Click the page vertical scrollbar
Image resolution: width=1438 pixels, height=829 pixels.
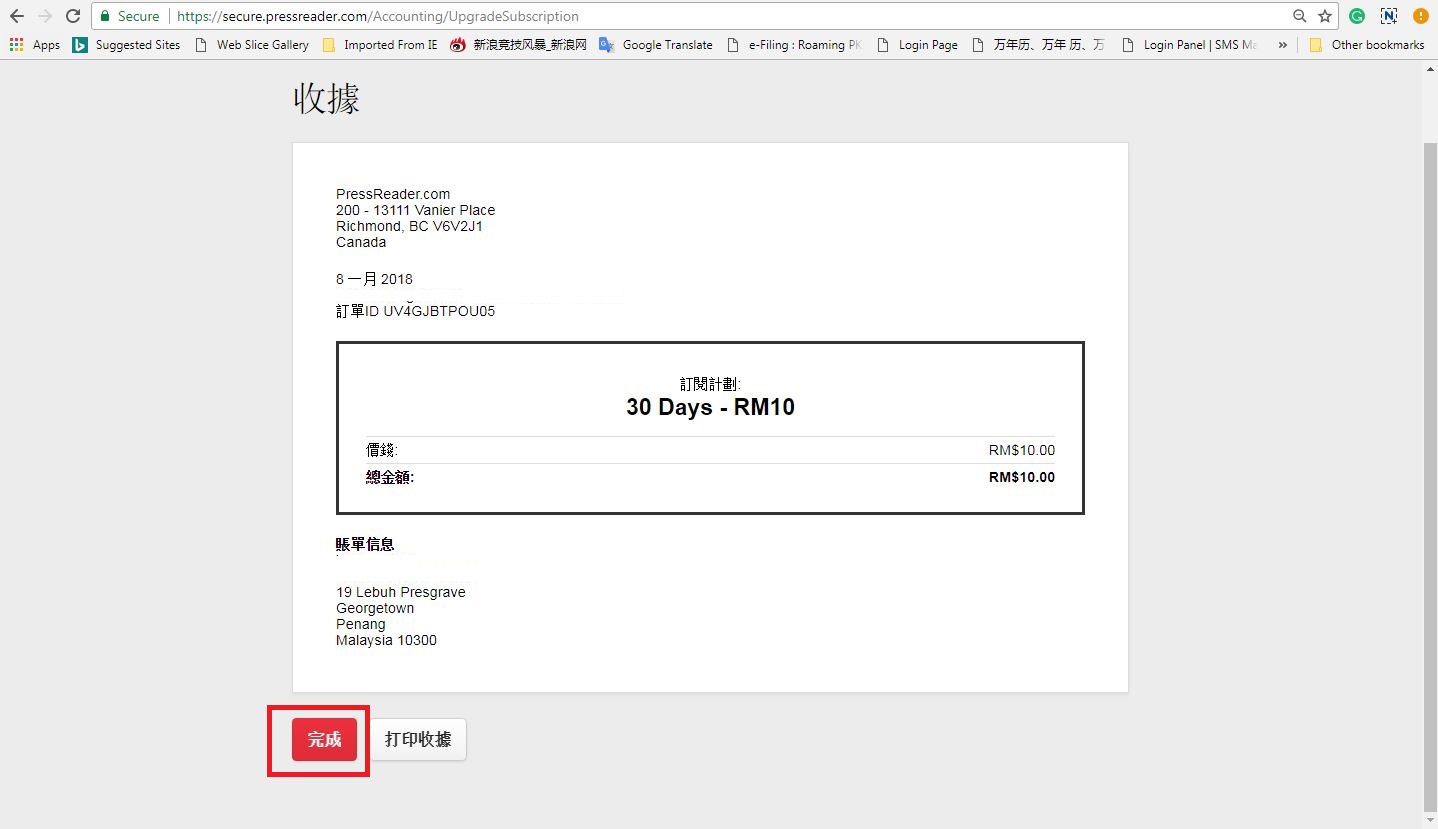(1430, 478)
